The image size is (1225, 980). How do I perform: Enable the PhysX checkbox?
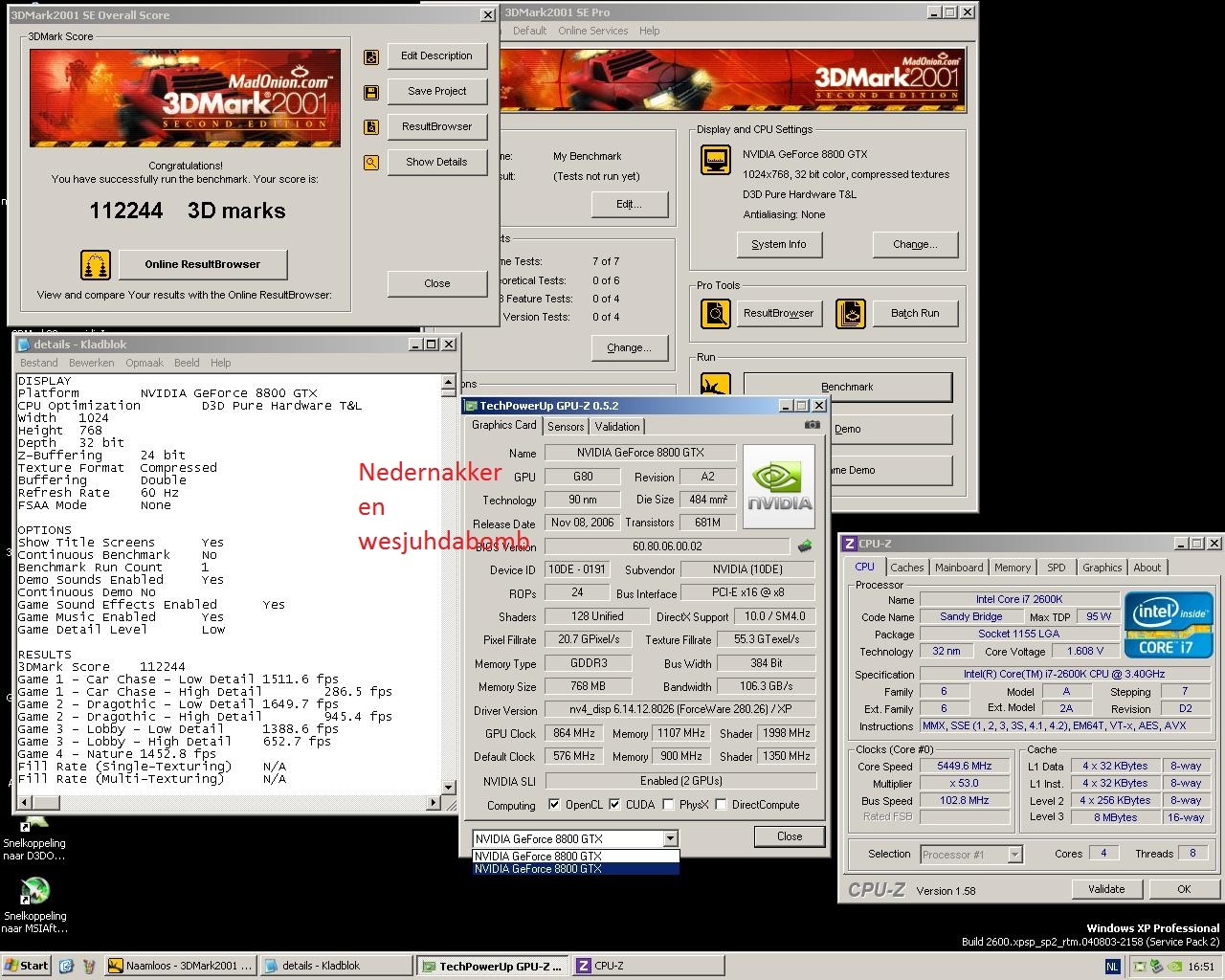click(668, 805)
